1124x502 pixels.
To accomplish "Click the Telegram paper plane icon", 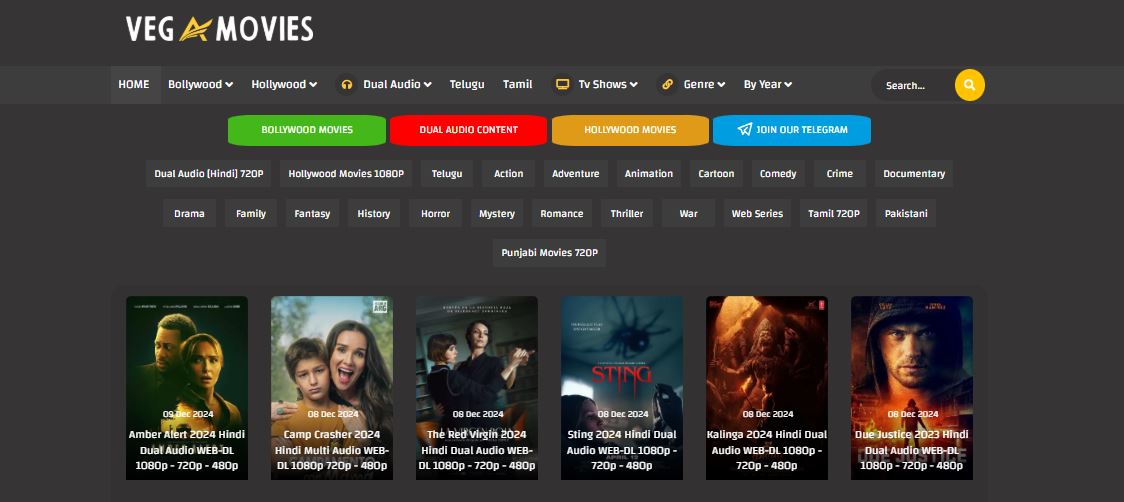I will point(745,130).
